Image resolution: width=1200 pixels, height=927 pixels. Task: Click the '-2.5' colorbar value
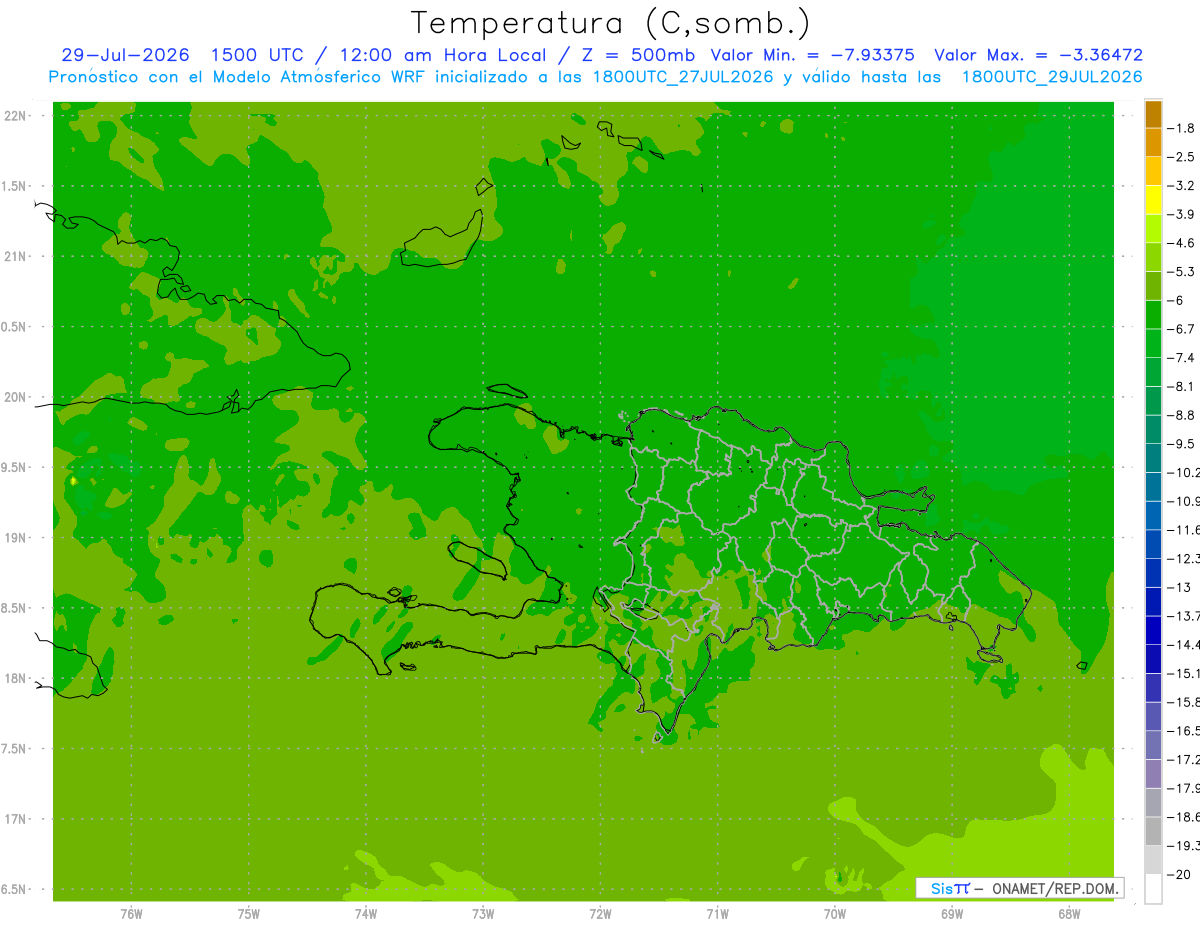(1180, 157)
